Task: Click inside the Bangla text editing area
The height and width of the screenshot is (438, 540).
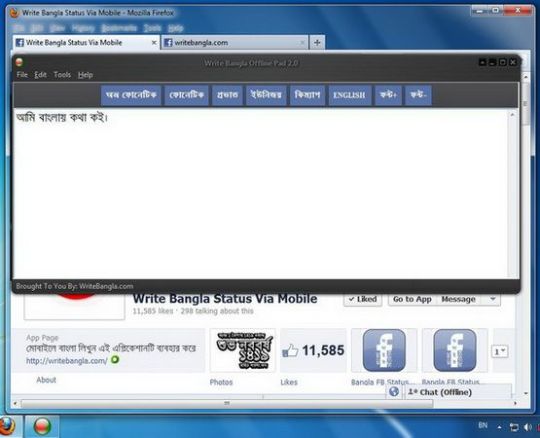Action: pyautogui.click(x=260, y=195)
